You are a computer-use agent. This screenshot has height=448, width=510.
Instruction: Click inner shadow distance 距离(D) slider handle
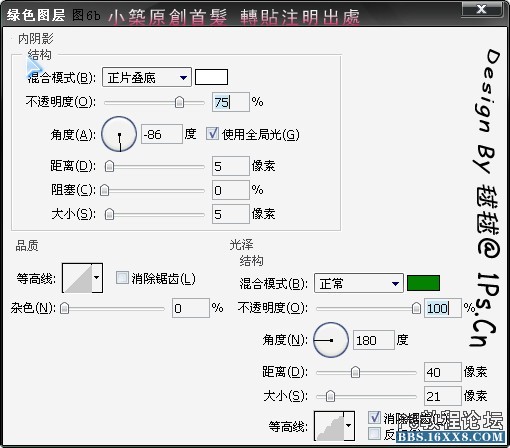(109, 166)
